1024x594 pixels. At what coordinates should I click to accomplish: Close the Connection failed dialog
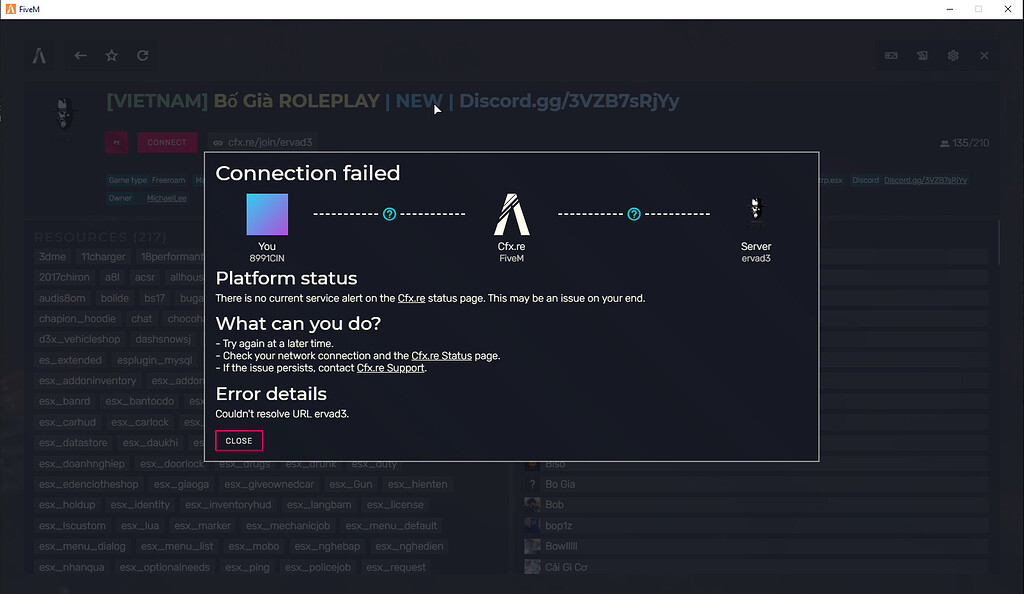pos(238,440)
